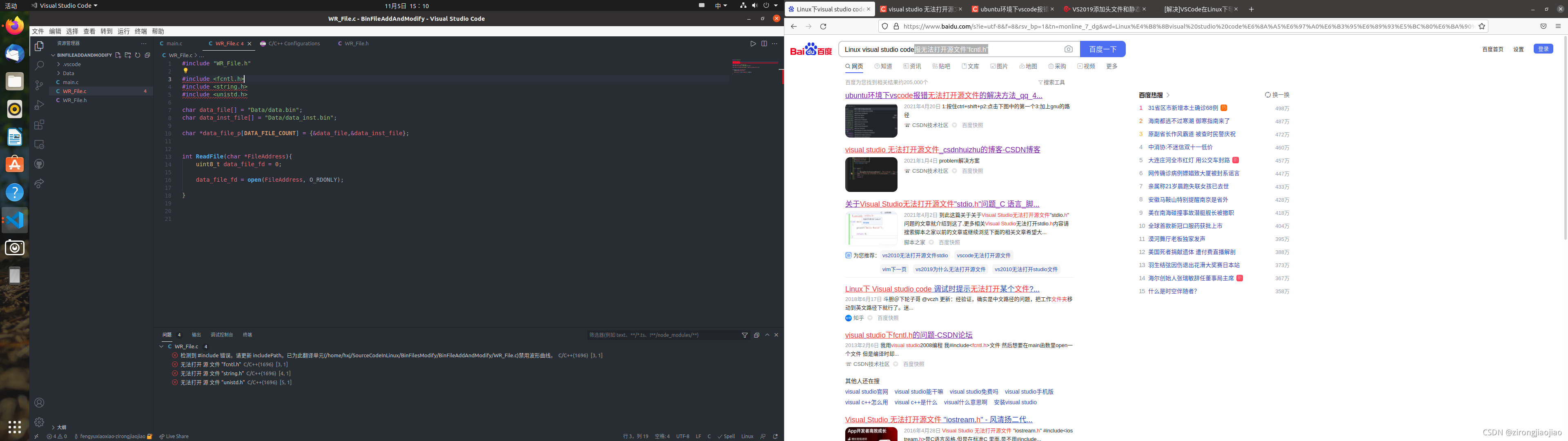Split the editor to the right
The width and height of the screenshot is (1568, 441).
tap(764, 44)
